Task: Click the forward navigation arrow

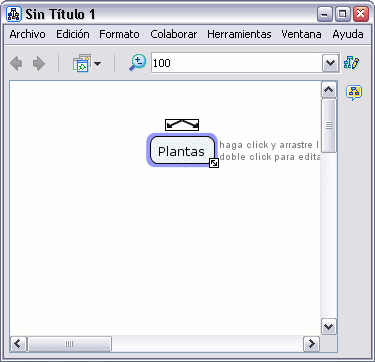Action: tap(39, 63)
